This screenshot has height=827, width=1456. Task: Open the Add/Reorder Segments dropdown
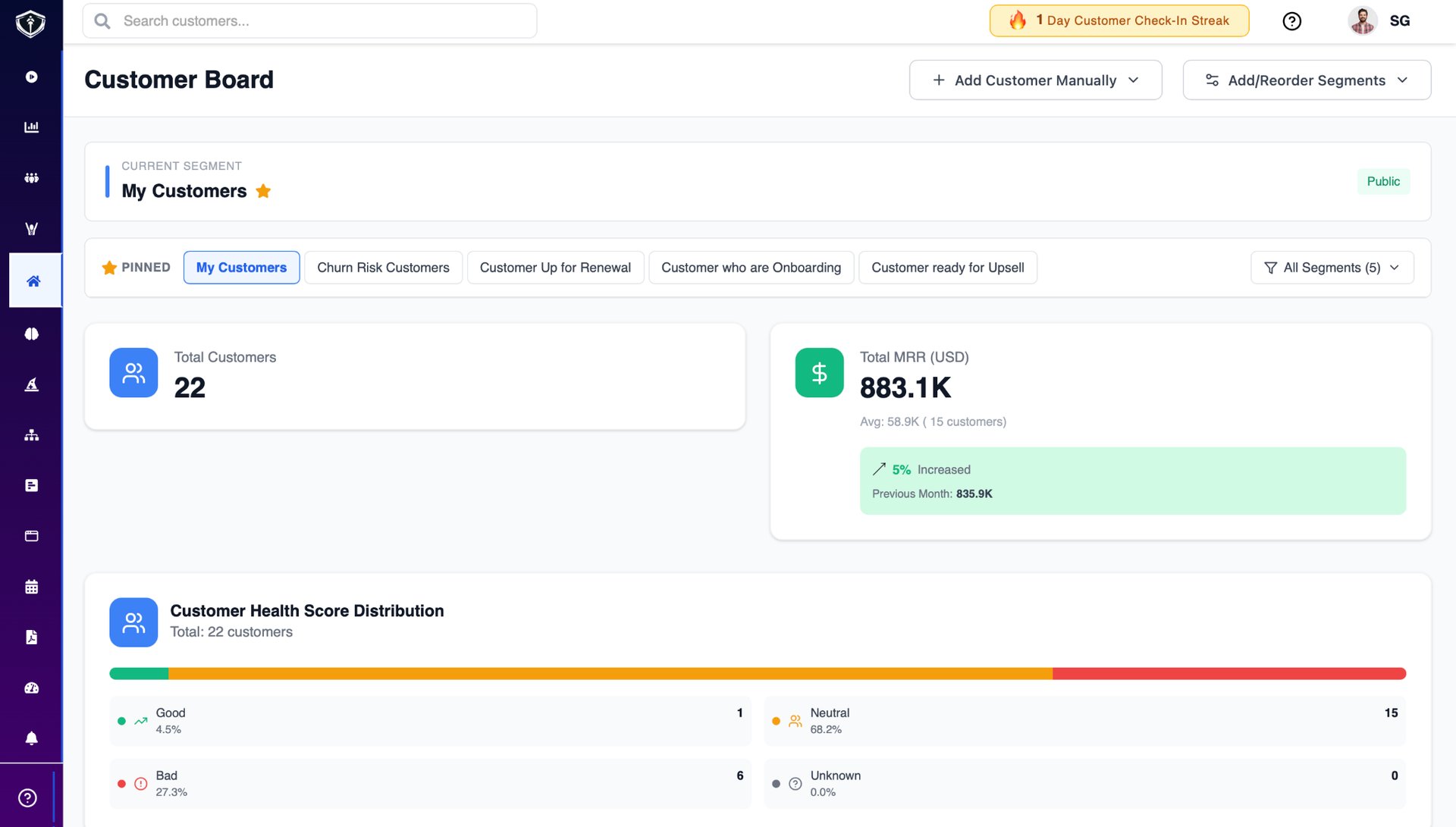[x=1306, y=80]
